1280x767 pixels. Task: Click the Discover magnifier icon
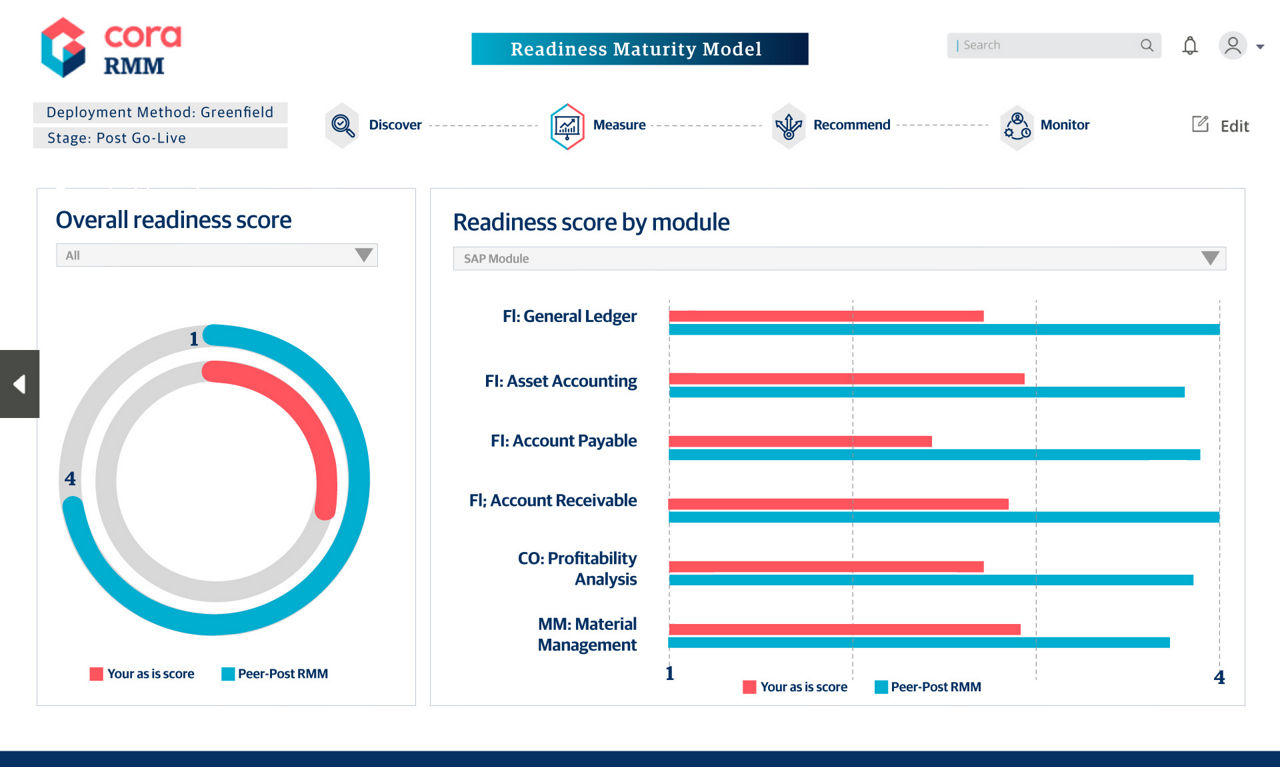342,126
